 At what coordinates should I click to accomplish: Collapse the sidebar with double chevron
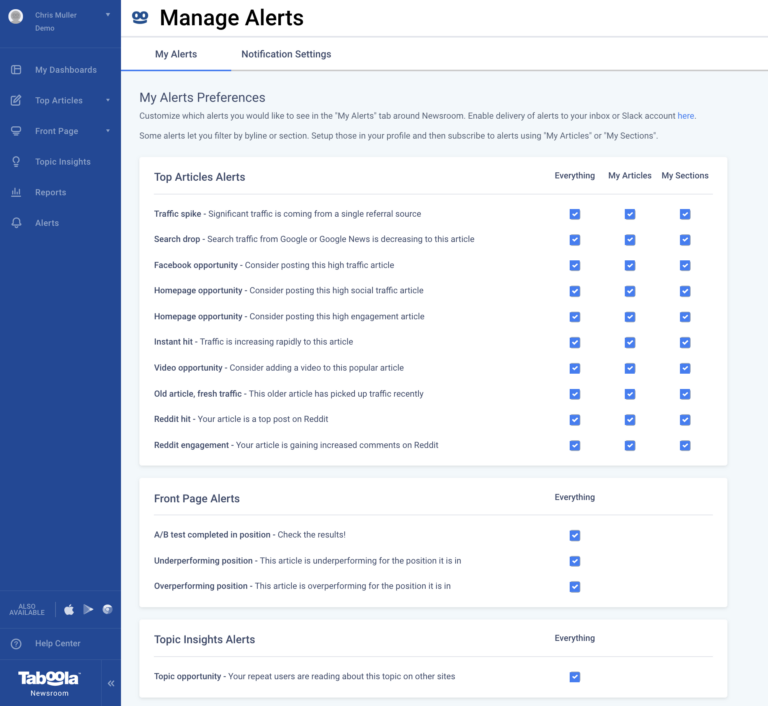click(111, 683)
